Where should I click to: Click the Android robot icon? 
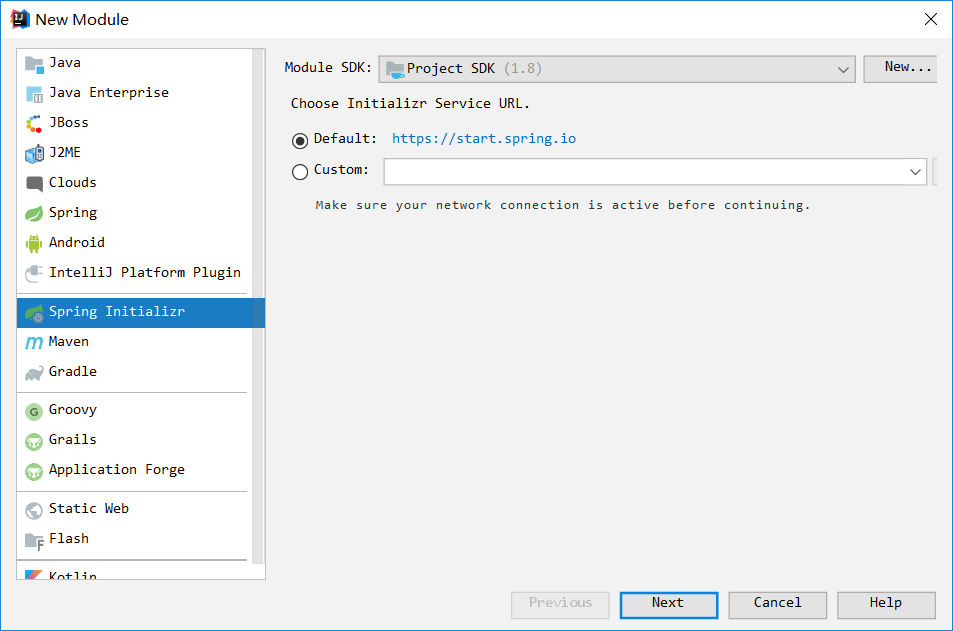(34, 243)
